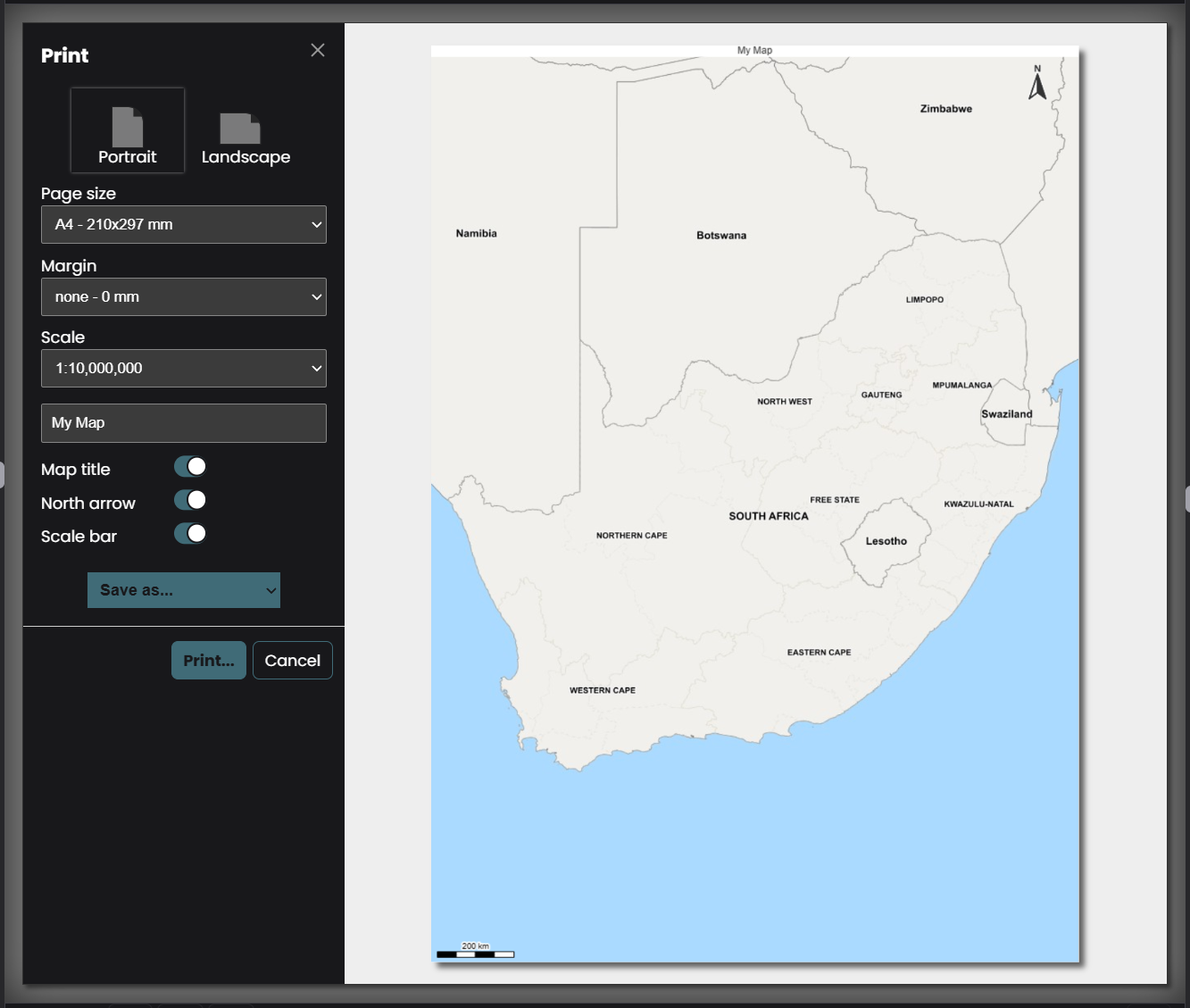Click the Zimbabwe label on the map

point(946,109)
